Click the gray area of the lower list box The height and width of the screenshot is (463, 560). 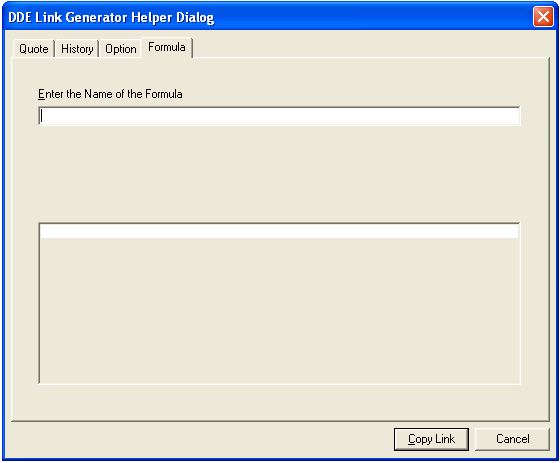pyautogui.click(x=279, y=310)
